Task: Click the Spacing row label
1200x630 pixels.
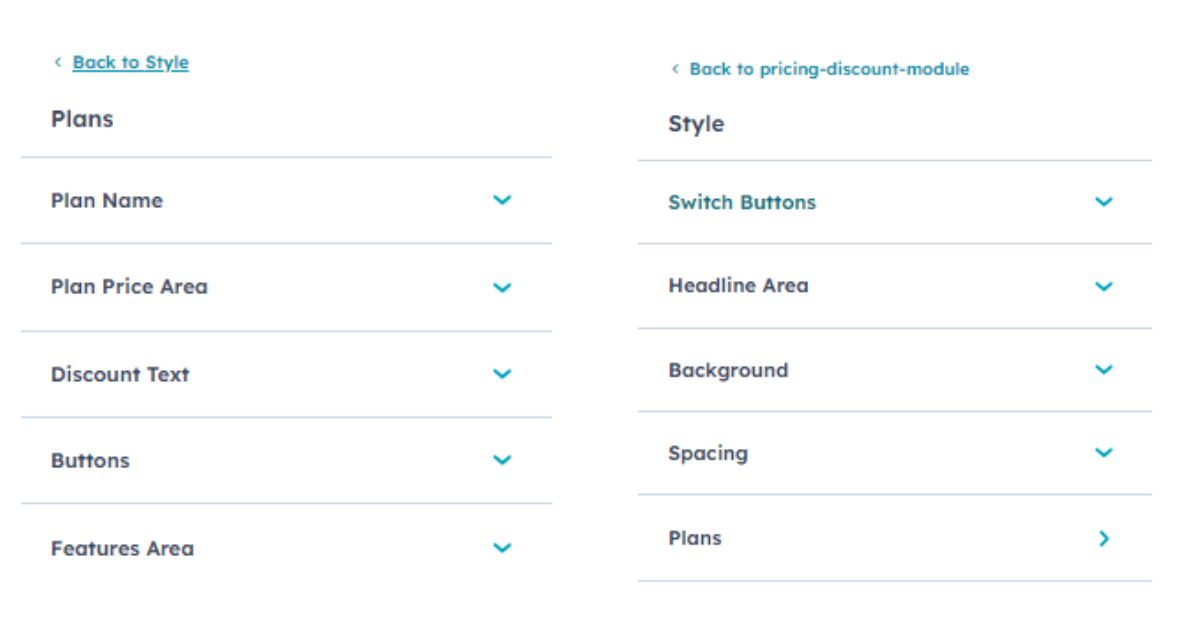Action: pyautogui.click(x=708, y=453)
